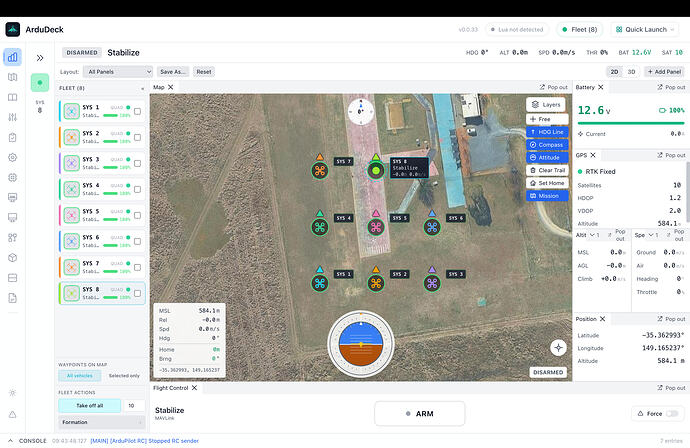Viewport: 690px width, 448px height.
Task: Select All vehicles waypoints filter
Action: coord(80,376)
